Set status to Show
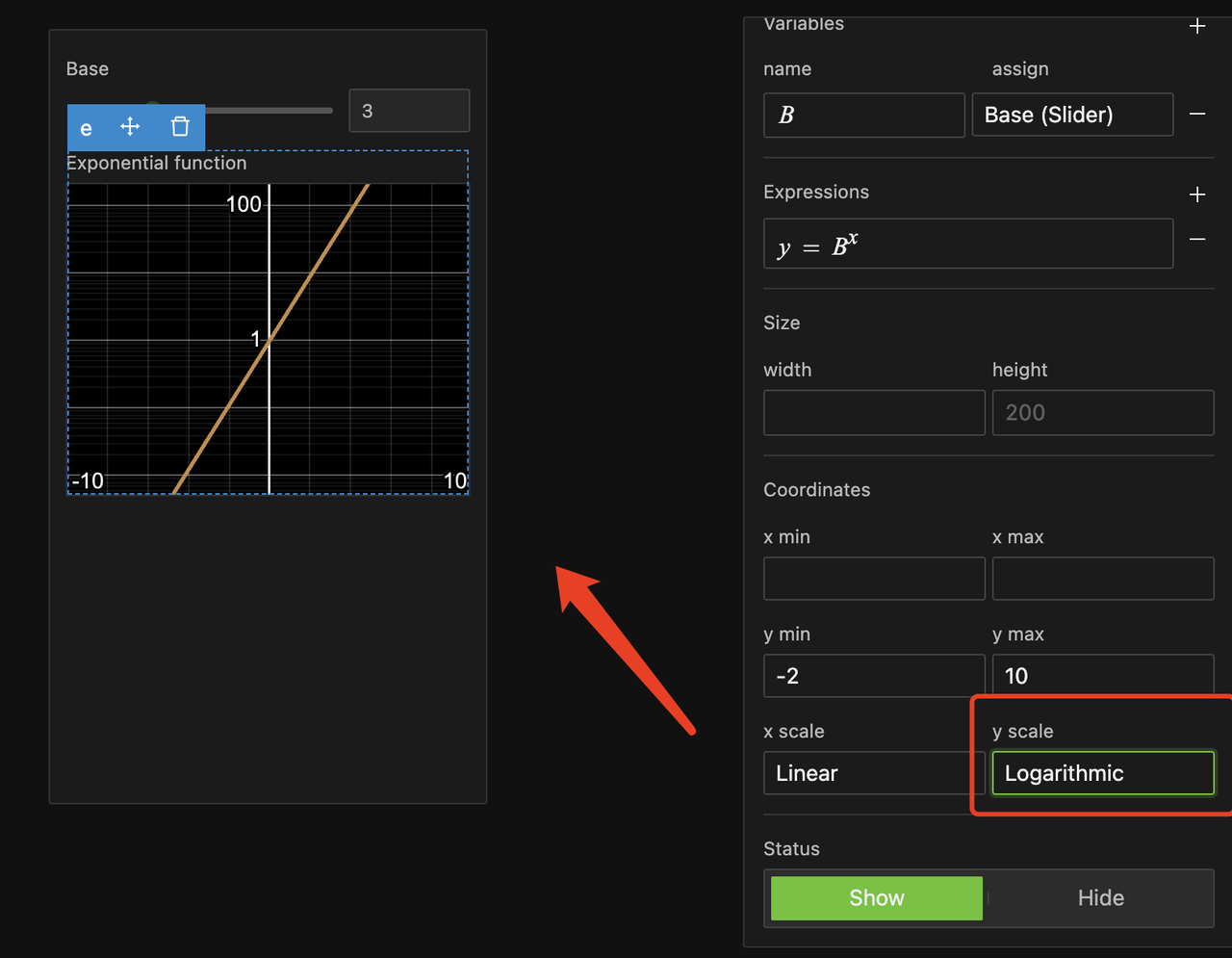Viewport: 1232px width, 958px height. (x=876, y=897)
